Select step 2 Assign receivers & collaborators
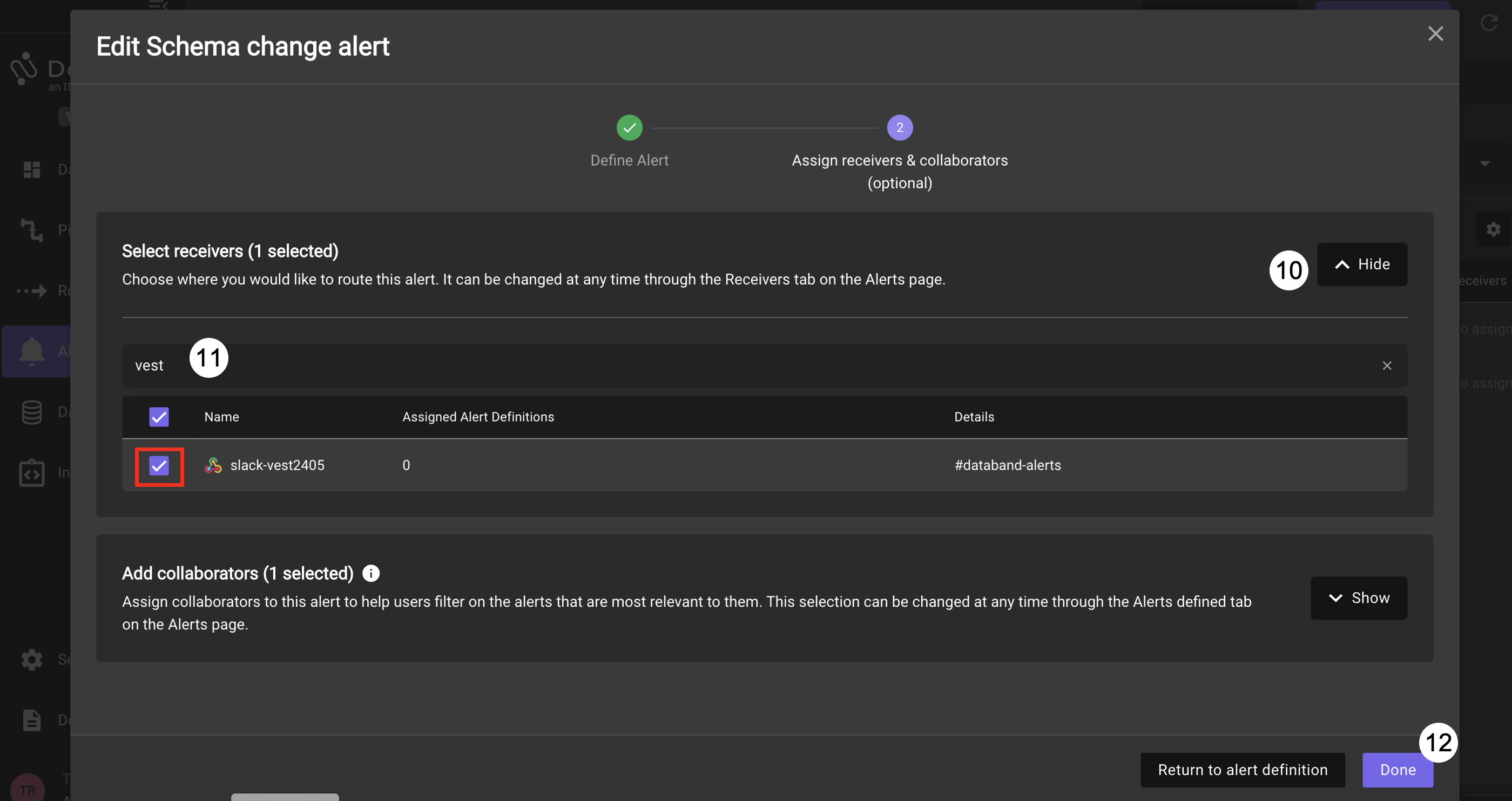 [899, 127]
